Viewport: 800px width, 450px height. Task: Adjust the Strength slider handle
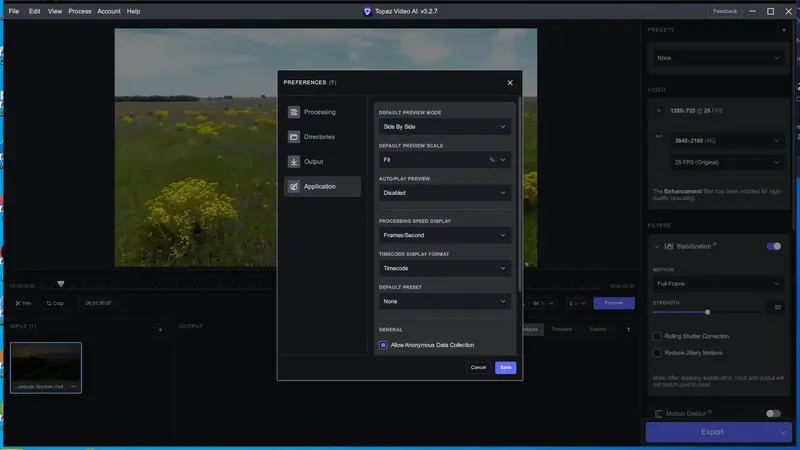(x=707, y=312)
